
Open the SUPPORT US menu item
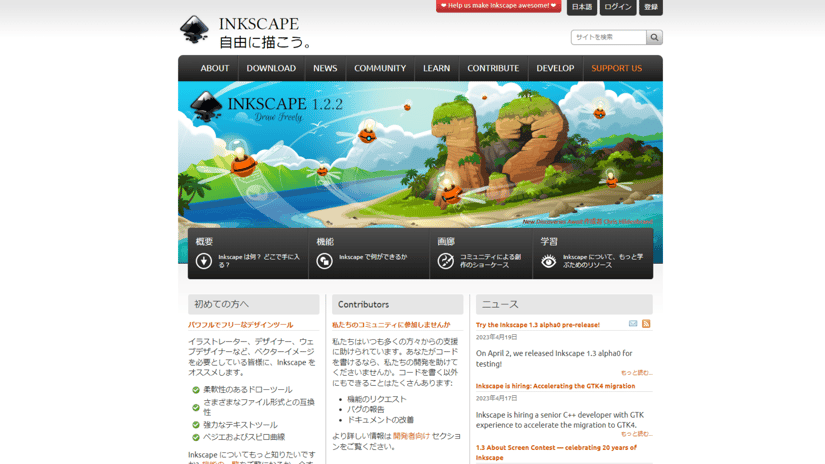[x=617, y=68]
